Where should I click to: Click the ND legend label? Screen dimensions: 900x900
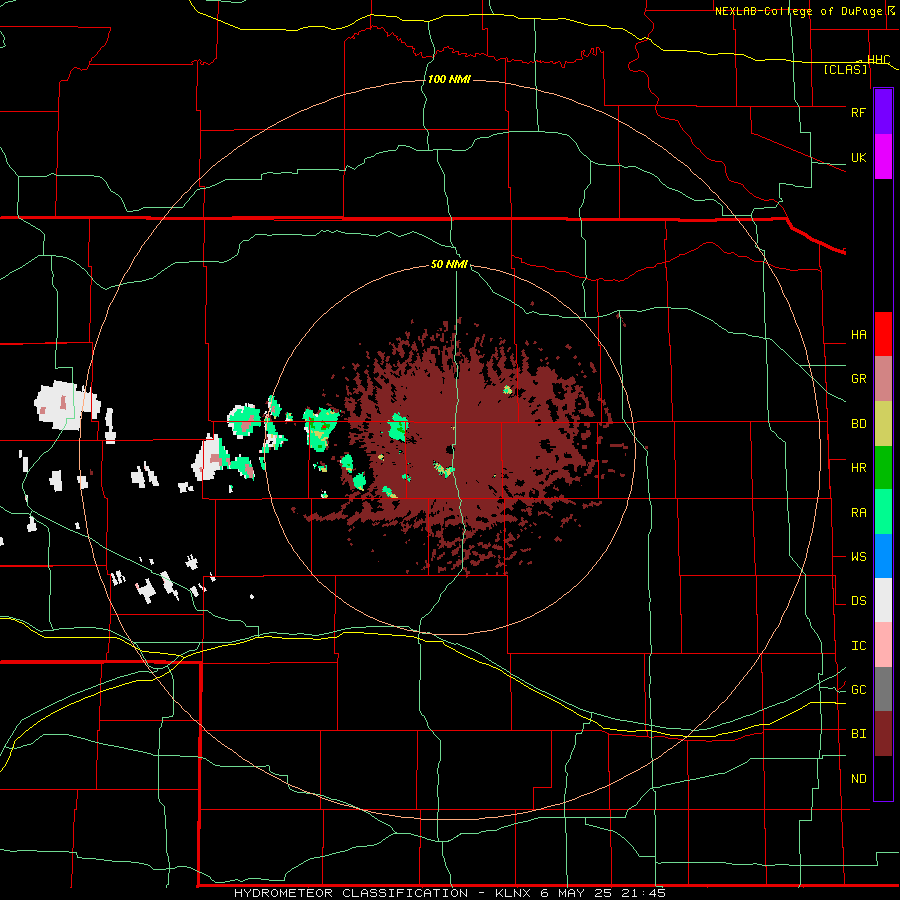859,779
